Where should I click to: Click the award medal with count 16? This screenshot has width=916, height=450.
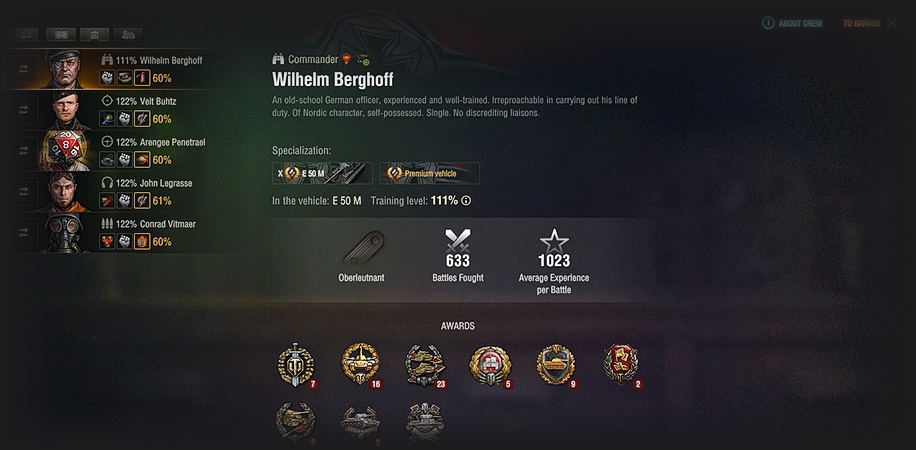[360, 365]
